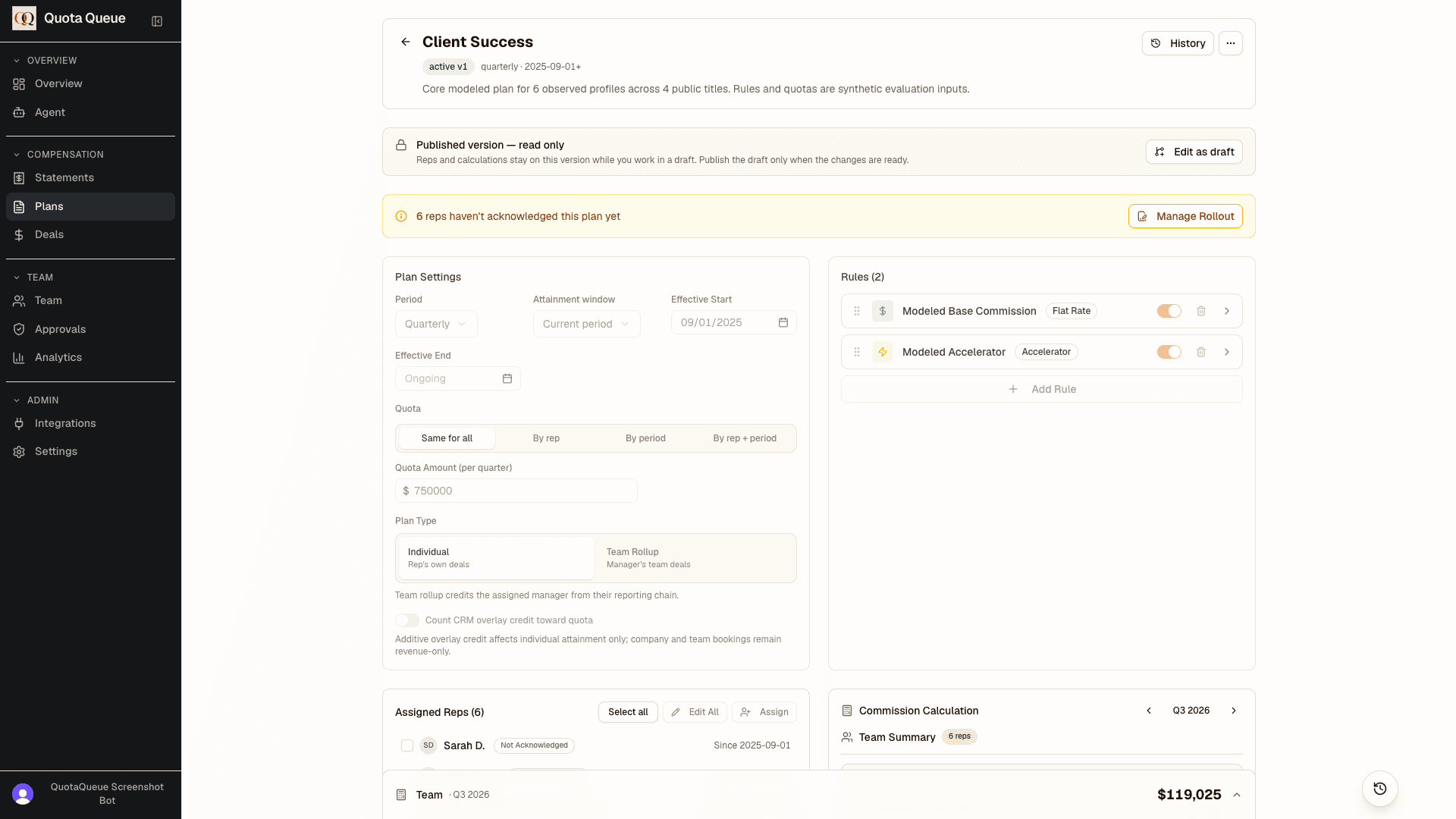Grab the drag handle of Modeled Accelerator
1456x819 pixels.
[x=857, y=352]
